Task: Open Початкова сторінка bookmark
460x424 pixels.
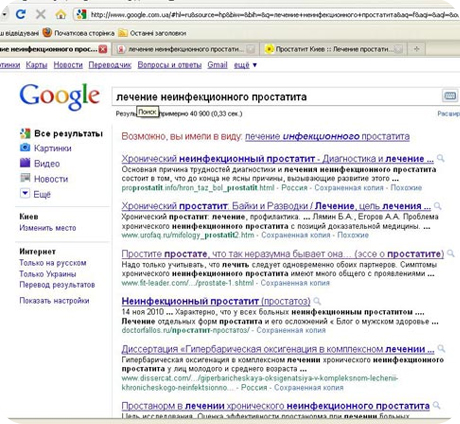Action: click(x=84, y=33)
